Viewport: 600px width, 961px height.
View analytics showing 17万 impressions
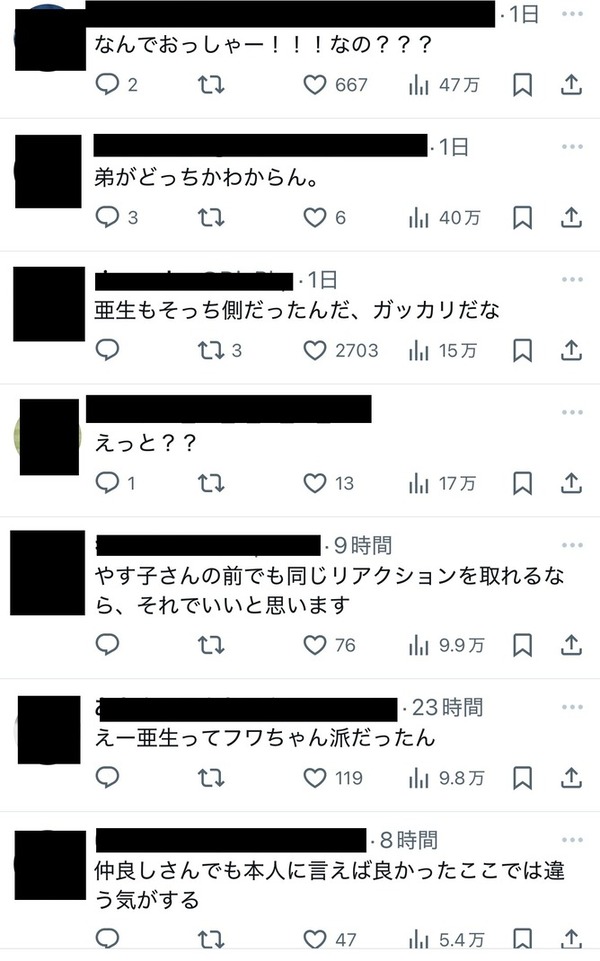pyautogui.click(x=442, y=484)
